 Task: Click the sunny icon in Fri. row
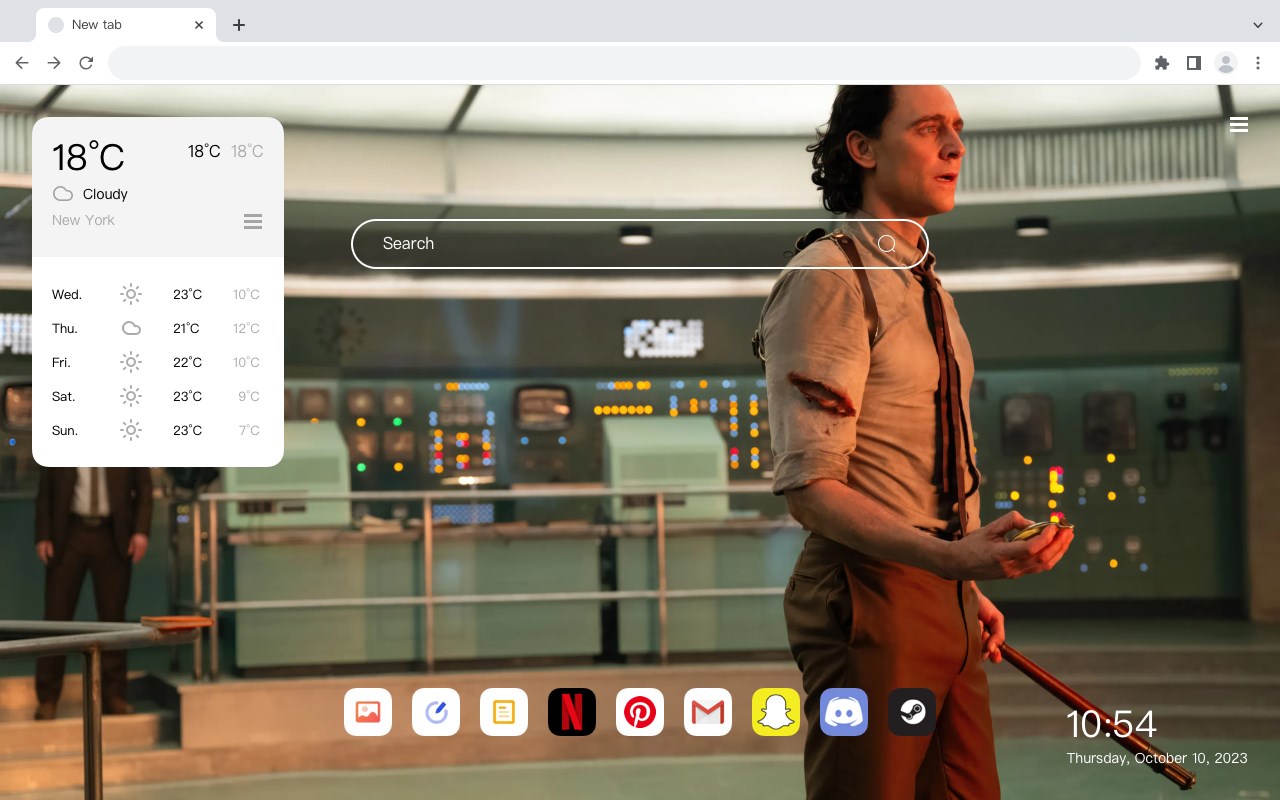point(131,362)
